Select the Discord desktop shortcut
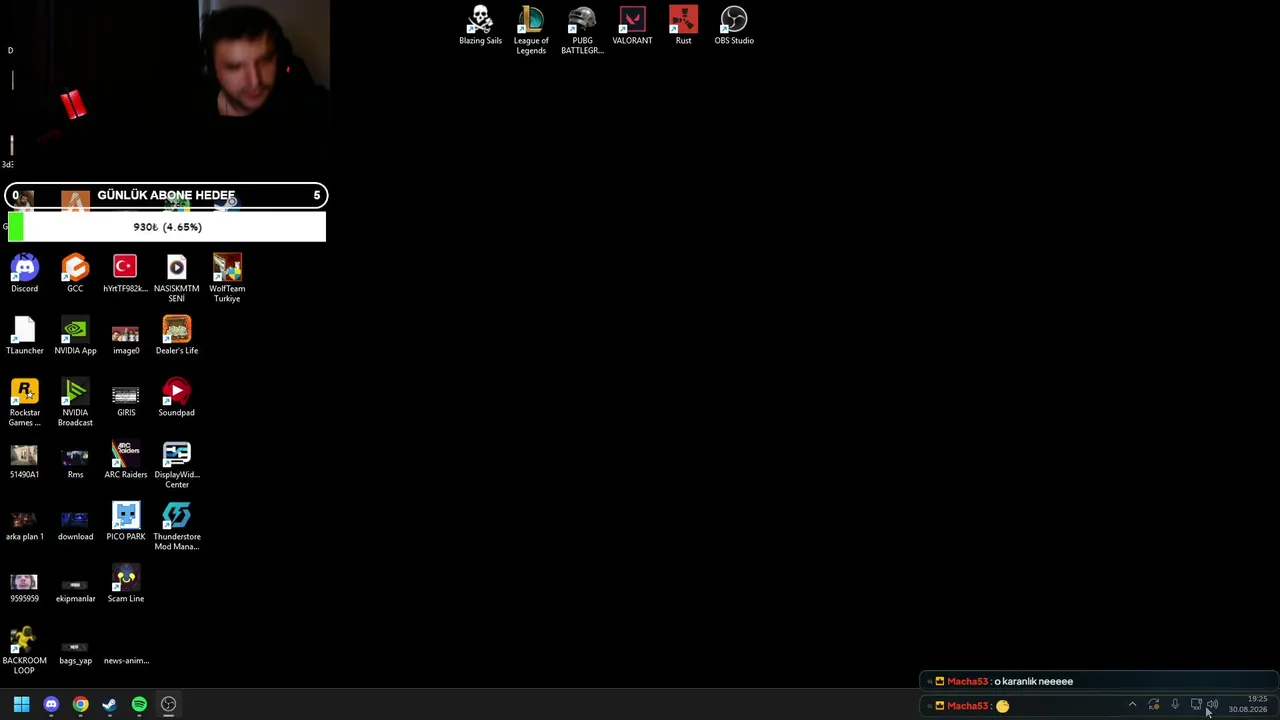The height and width of the screenshot is (720, 1280). coord(25,274)
